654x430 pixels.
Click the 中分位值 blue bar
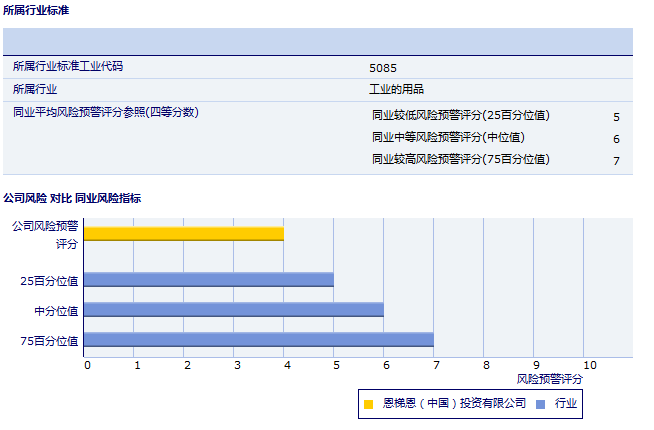pyautogui.click(x=233, y=310)
